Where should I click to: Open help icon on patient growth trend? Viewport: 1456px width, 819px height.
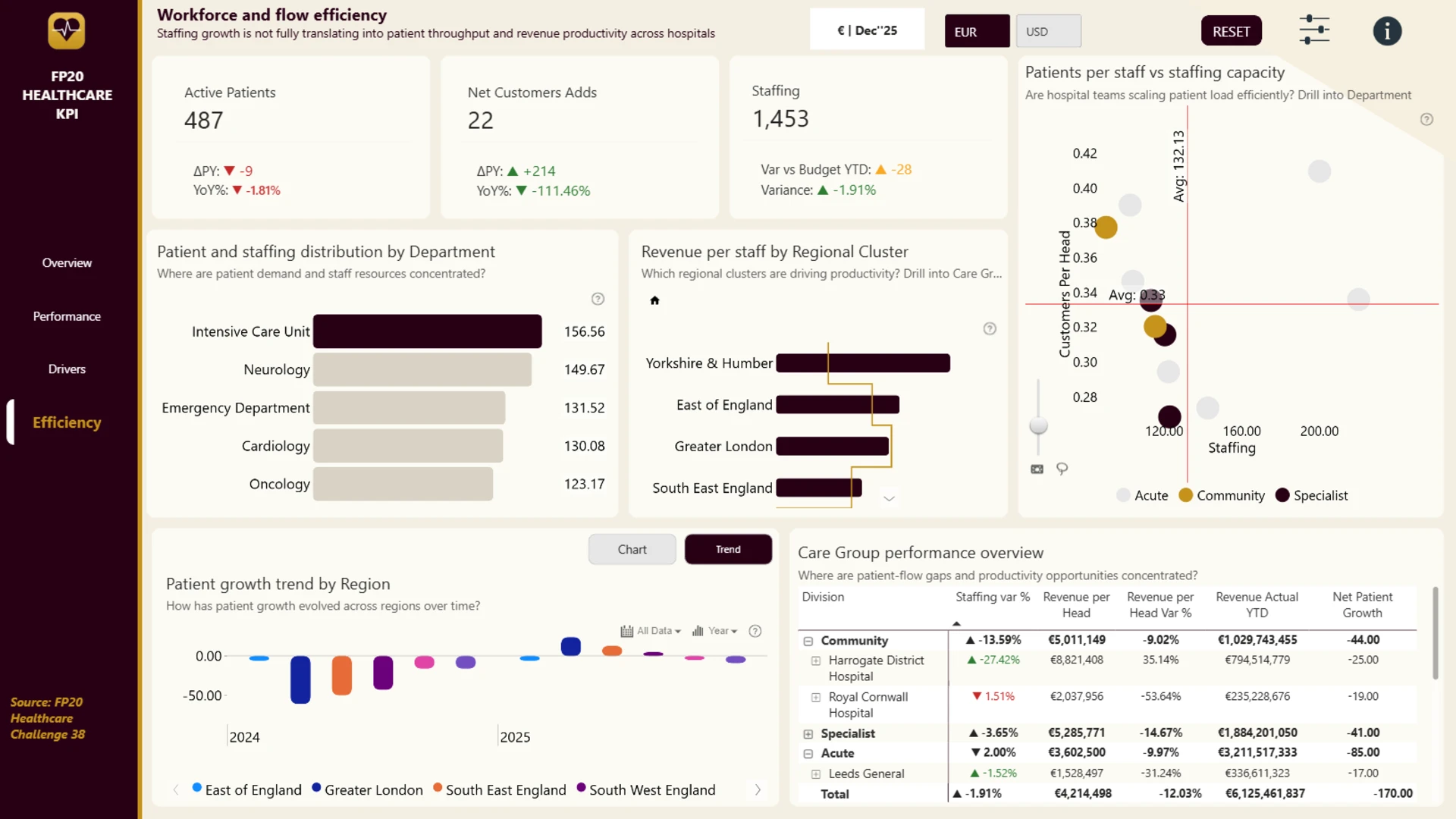(755, 631)
